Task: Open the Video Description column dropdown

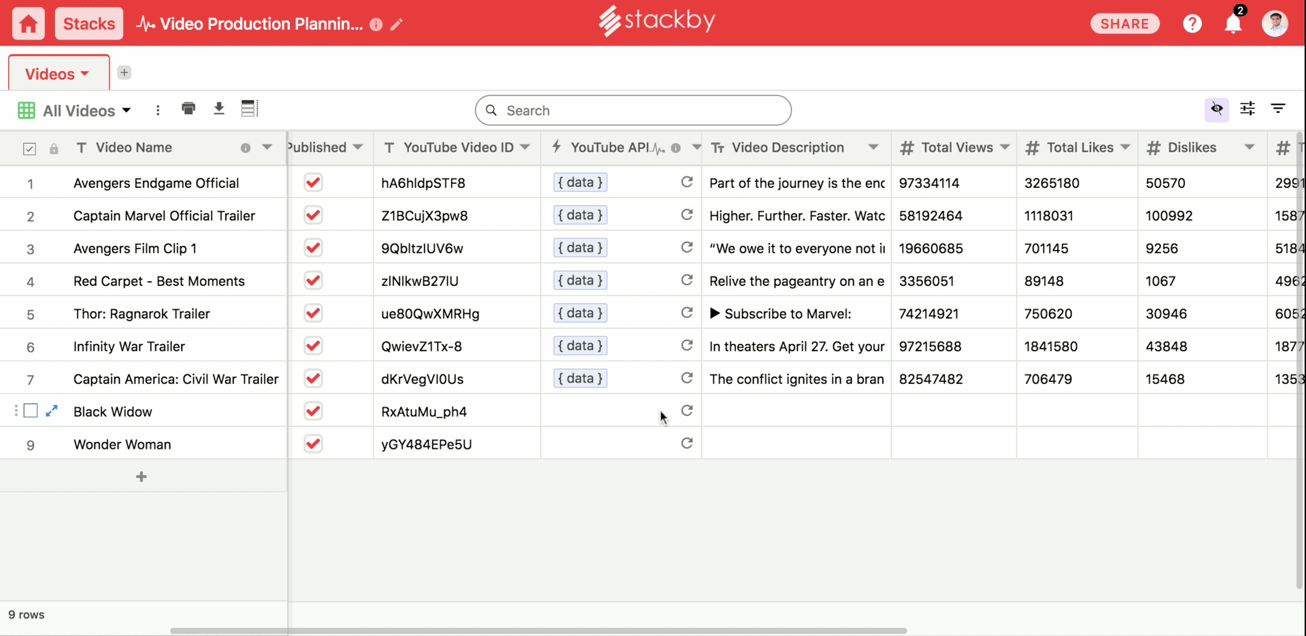Action: (873, 148)
